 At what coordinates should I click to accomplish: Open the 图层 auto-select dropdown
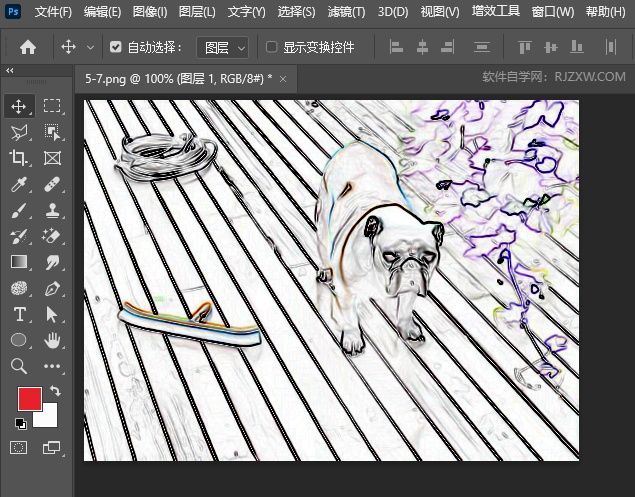pos(222,48)
